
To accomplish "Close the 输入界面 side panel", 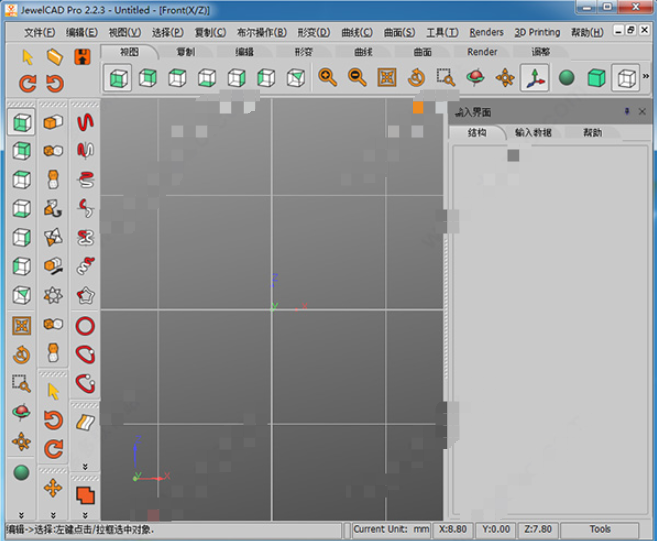I will [x=642, y=111].
